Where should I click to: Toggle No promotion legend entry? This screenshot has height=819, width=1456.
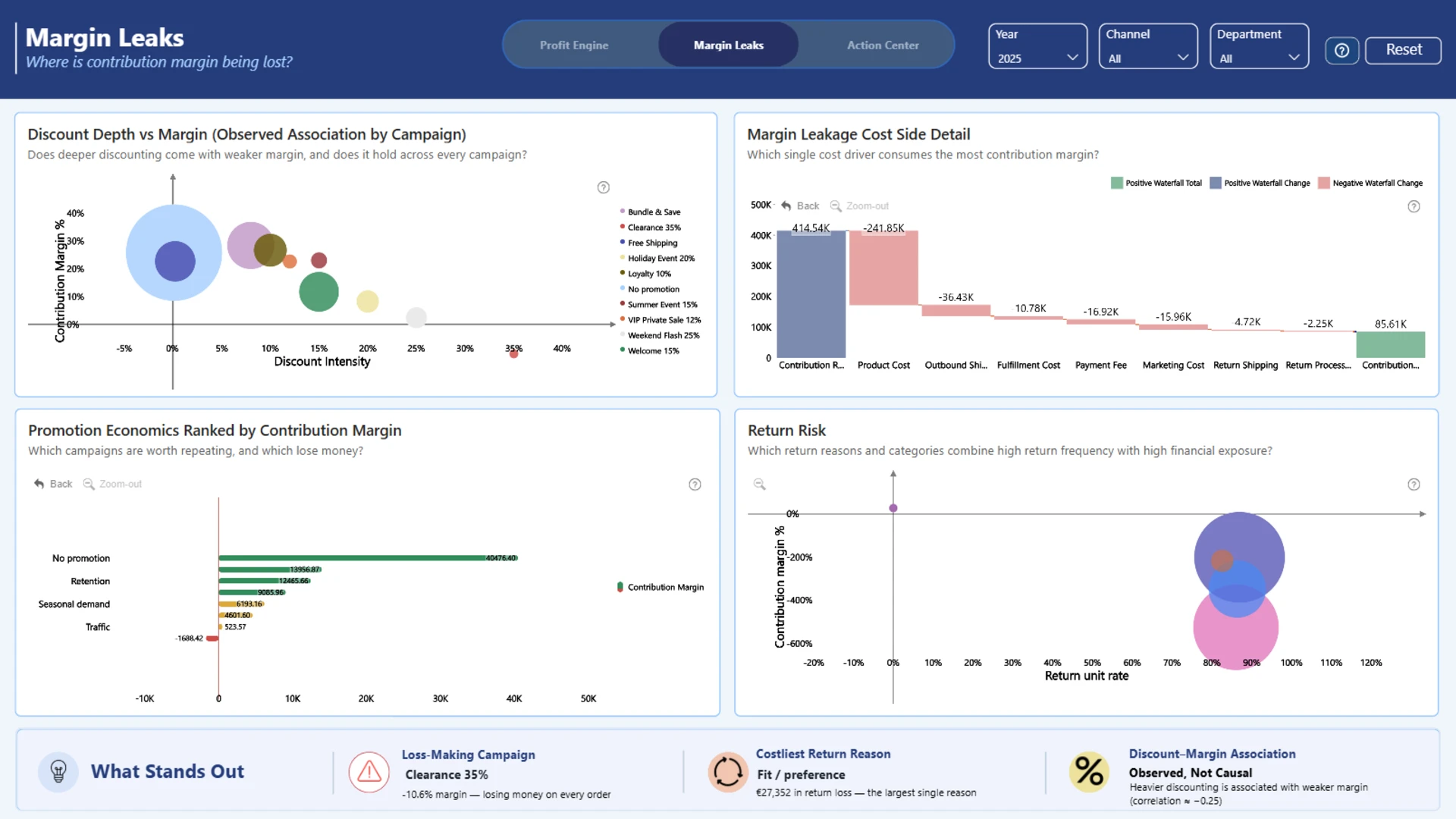tap(649, 289)
